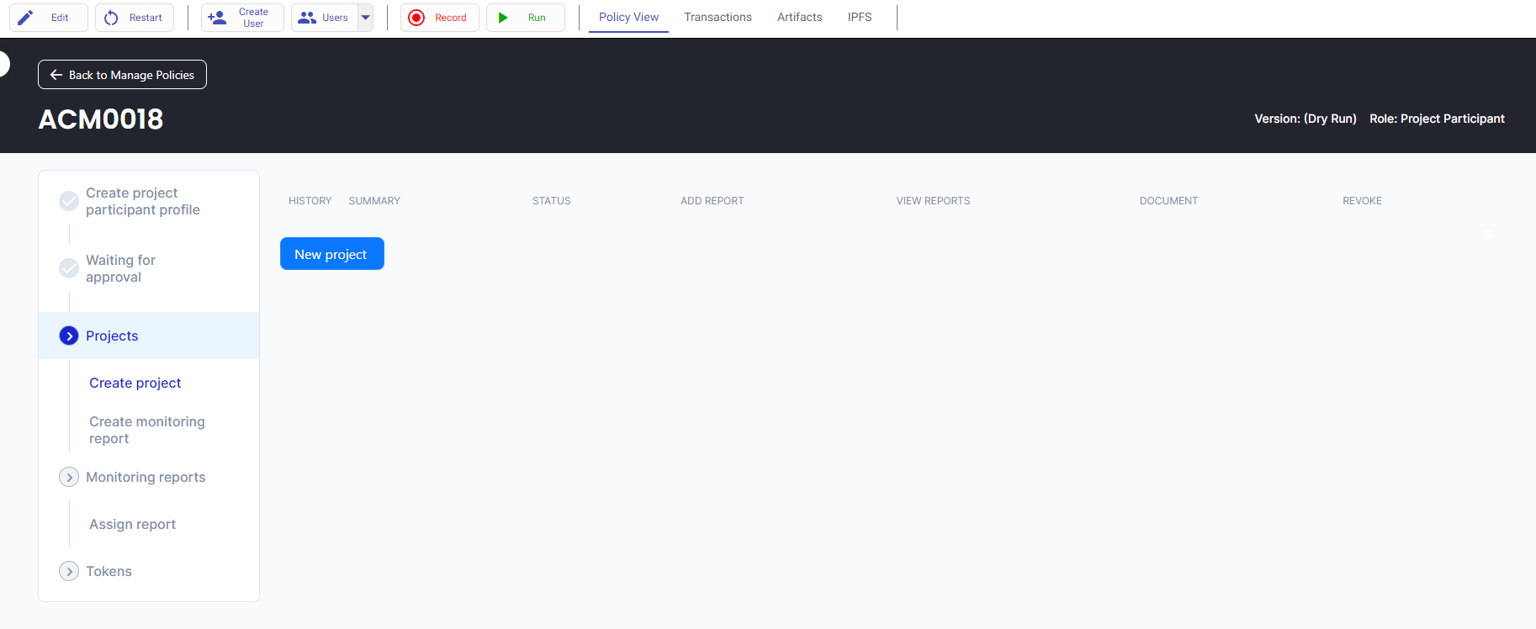Viewport: 1536px width, 629px height.
Task: Open the Artifacts tab
Action: [799, 17]
